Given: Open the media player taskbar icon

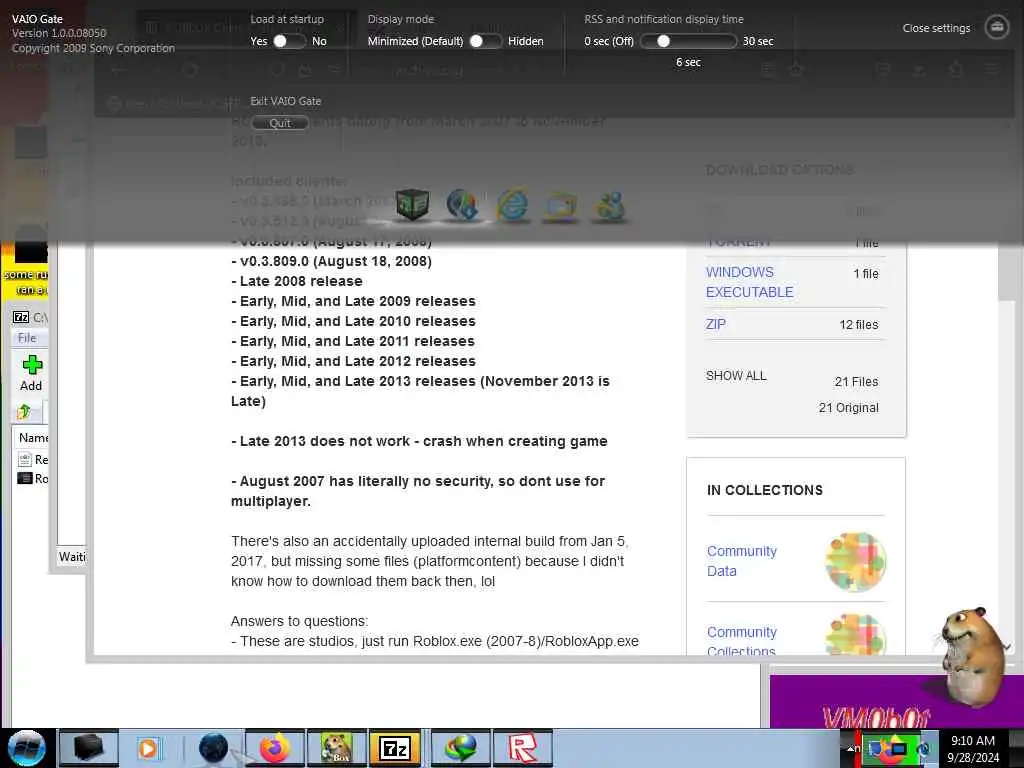Looking at the screenshot, I should (x=149, y=748).
